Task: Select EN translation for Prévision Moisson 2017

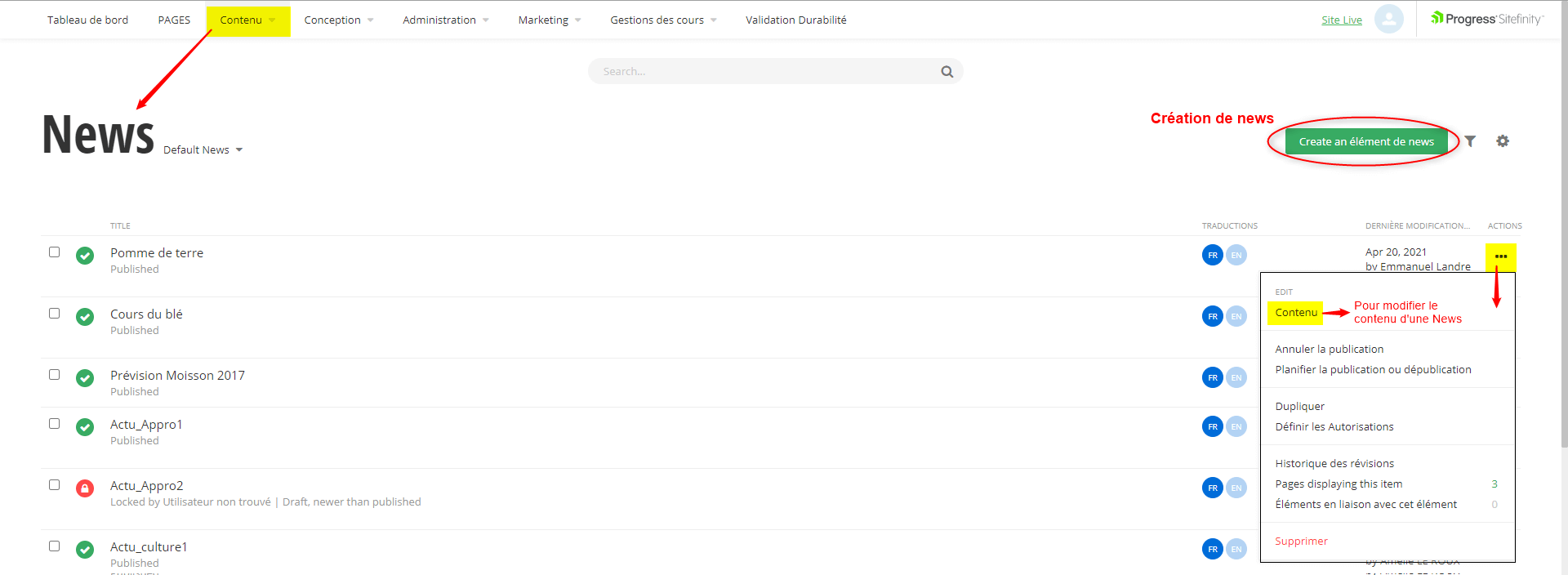Action: (1236, 377)
